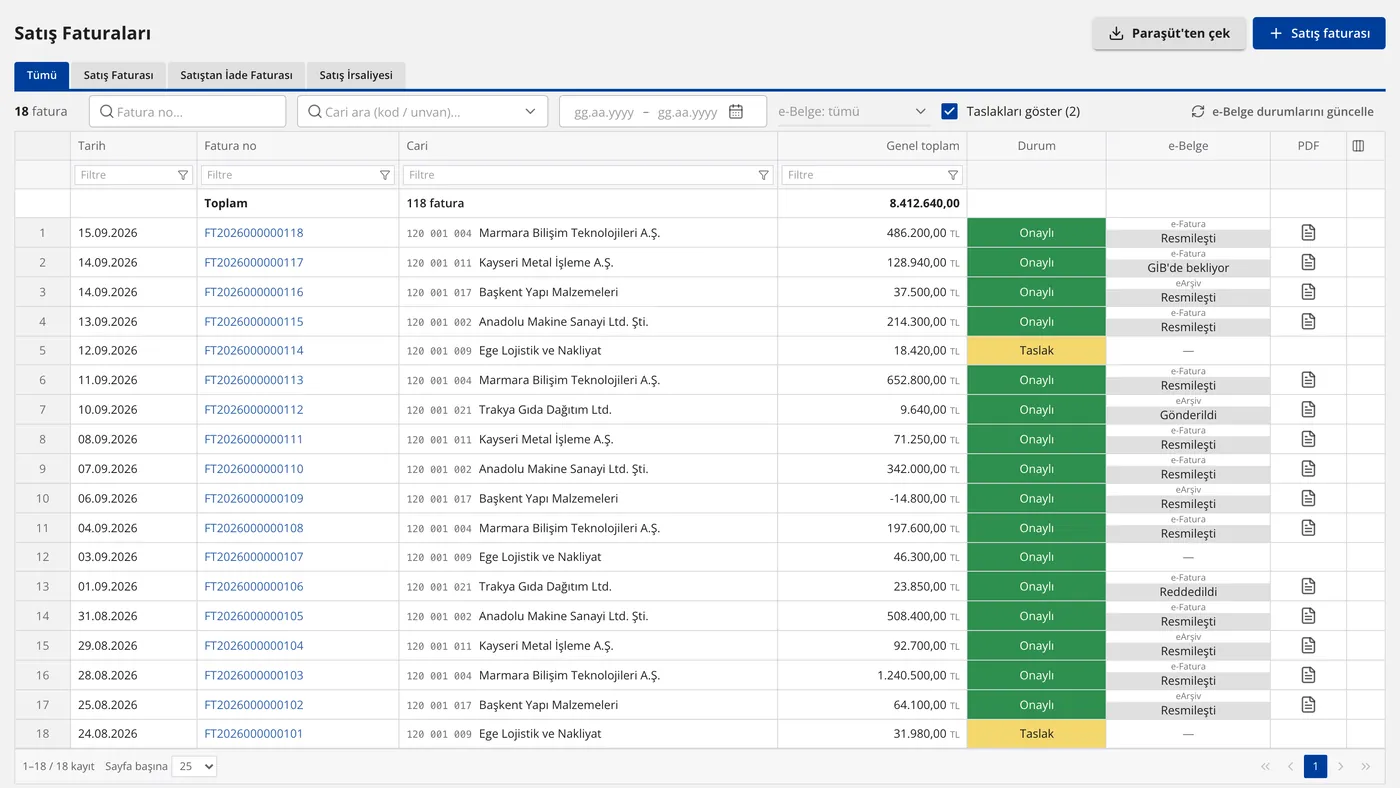This screenshot has width=1400, height=788.
Task: Click the Genel toplam column header
Action: [x=872, y=146]
